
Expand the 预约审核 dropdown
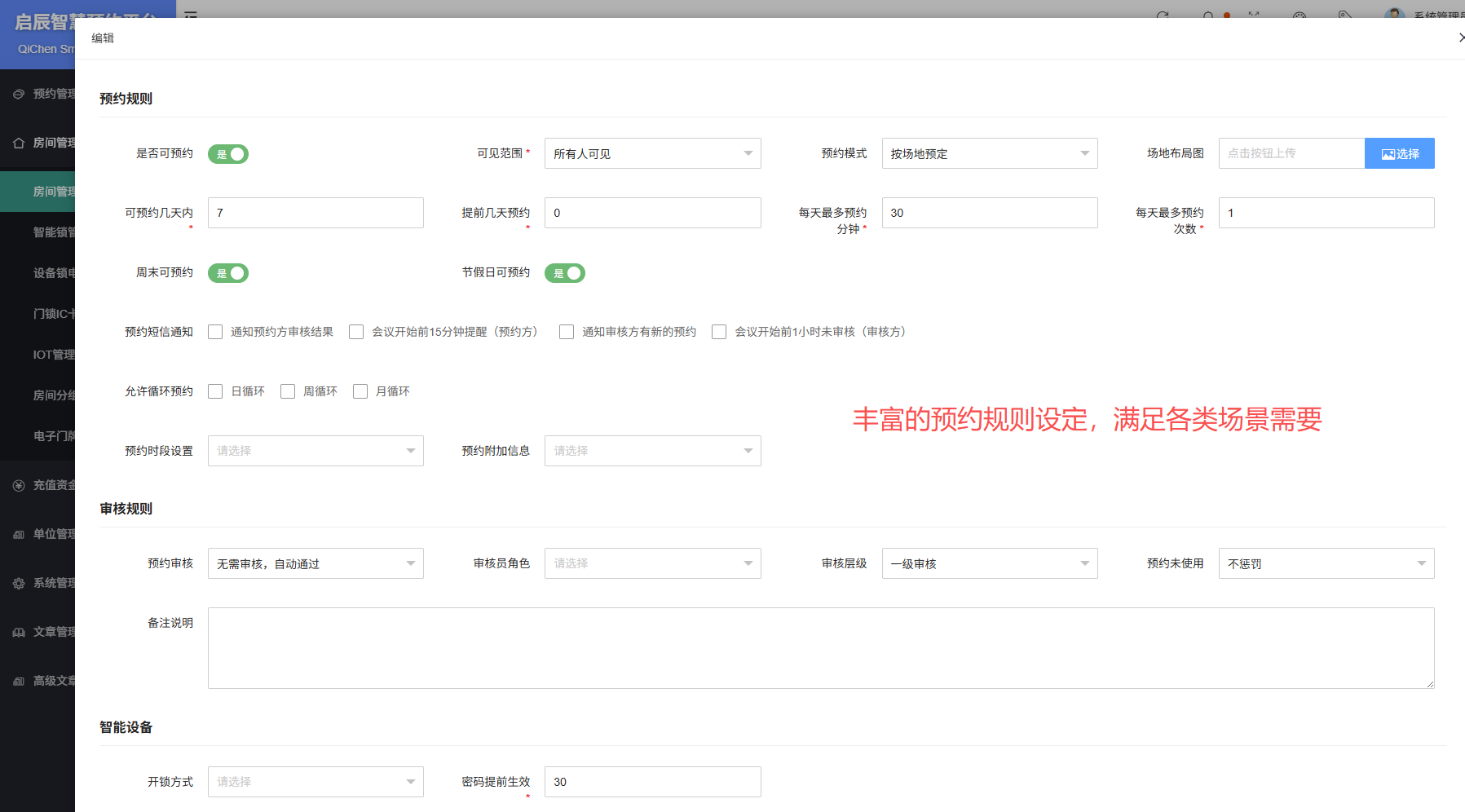[316, 563]
